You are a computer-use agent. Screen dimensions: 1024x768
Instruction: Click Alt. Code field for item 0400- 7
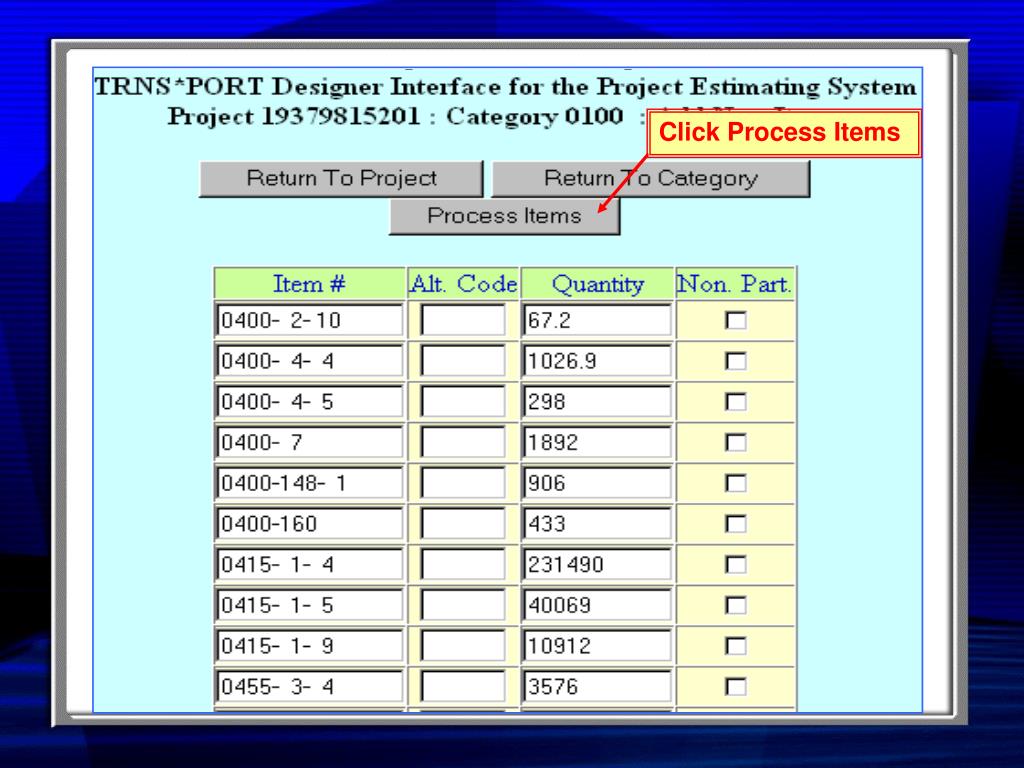point(463,442)
